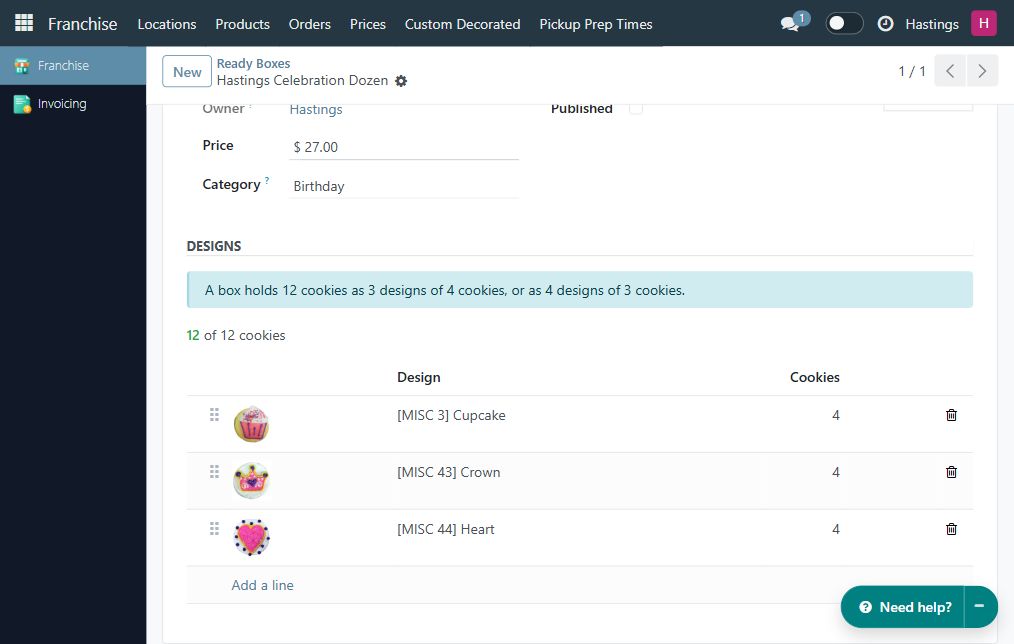Open the Products menu
The height and width of the screenshot is (644, 1014).
243,24
